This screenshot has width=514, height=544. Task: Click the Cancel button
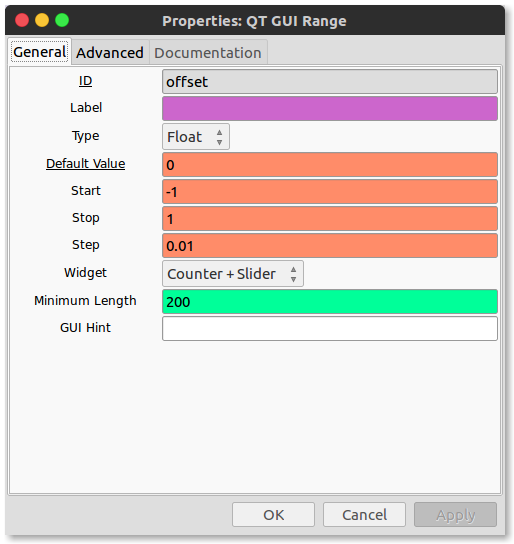tap(364, 515)
